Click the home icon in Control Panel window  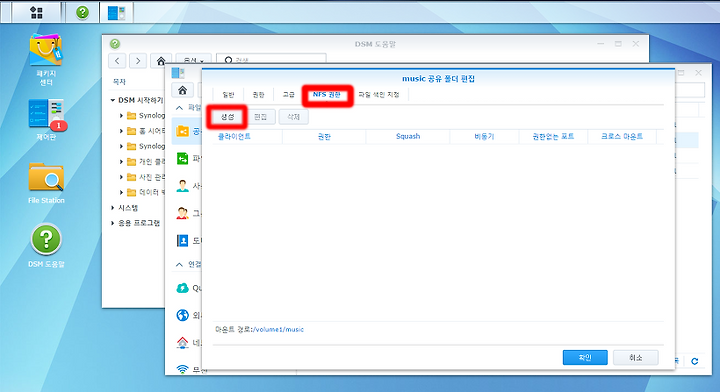182,90
